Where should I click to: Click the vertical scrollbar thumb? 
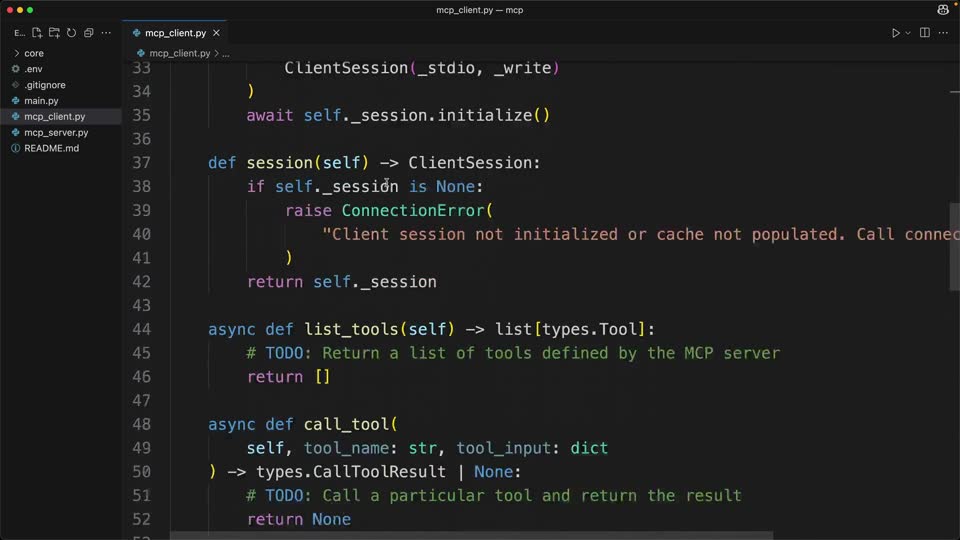coord(954,247)
